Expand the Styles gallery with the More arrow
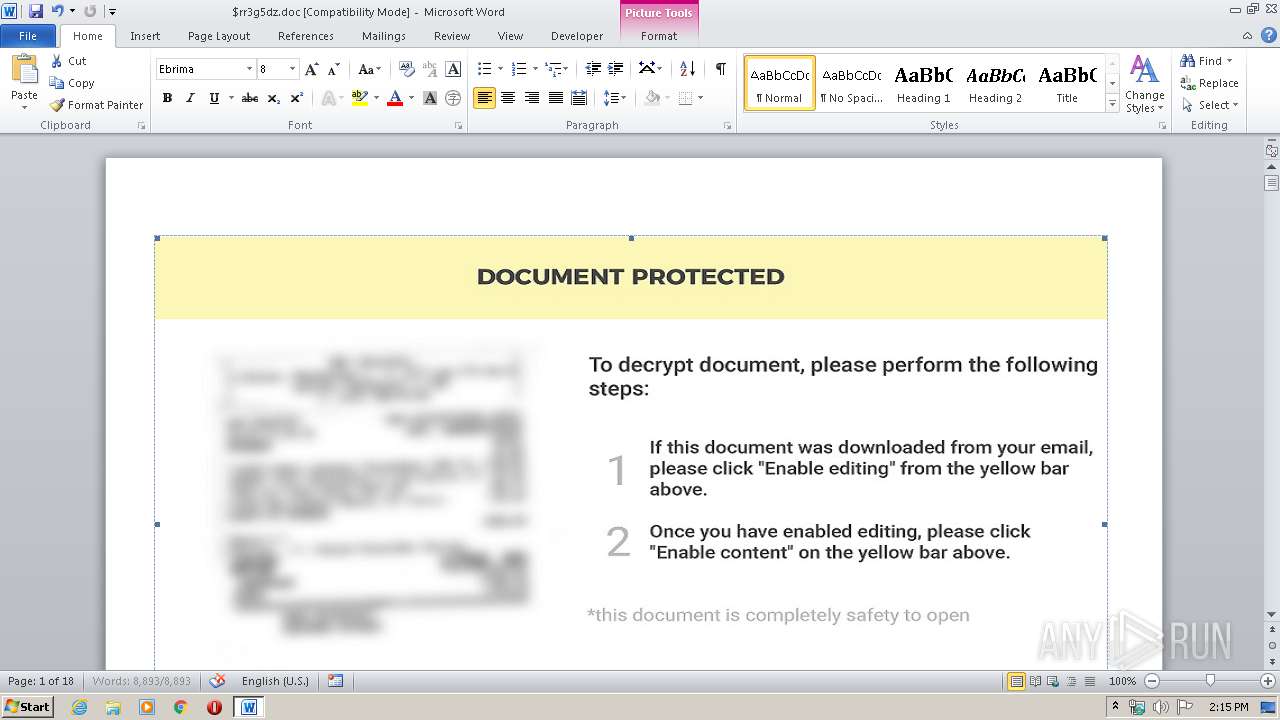The image size is (1280, 720). 1112,104
